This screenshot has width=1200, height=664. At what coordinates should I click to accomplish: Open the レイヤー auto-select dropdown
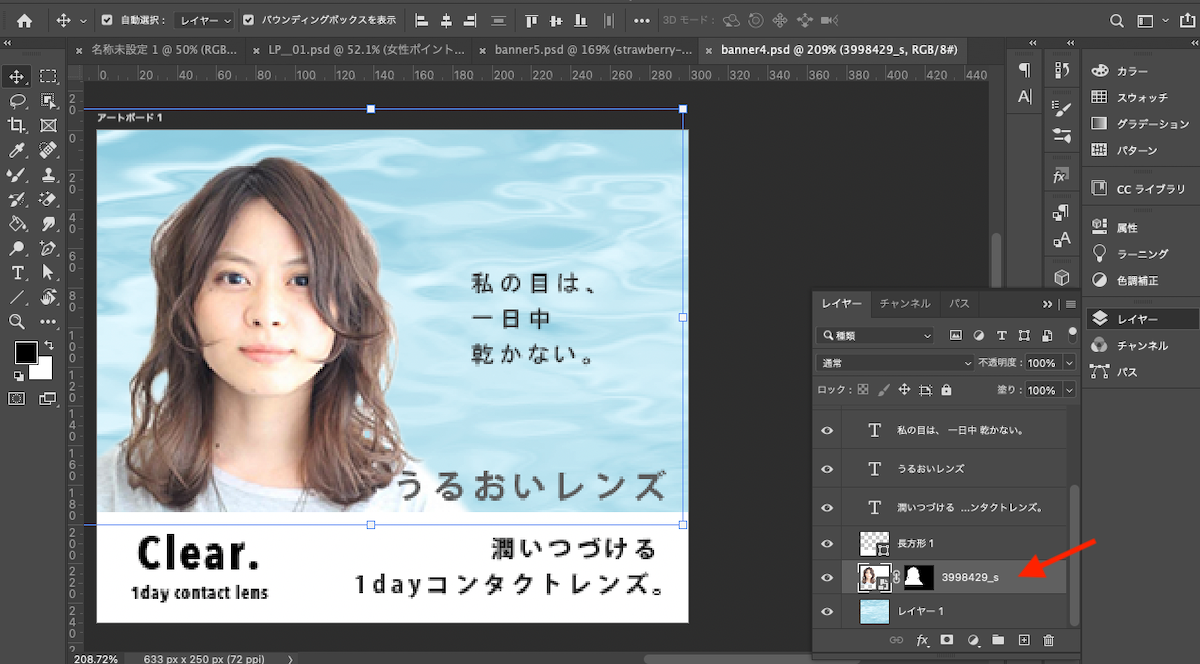click(x=205, y=20)
